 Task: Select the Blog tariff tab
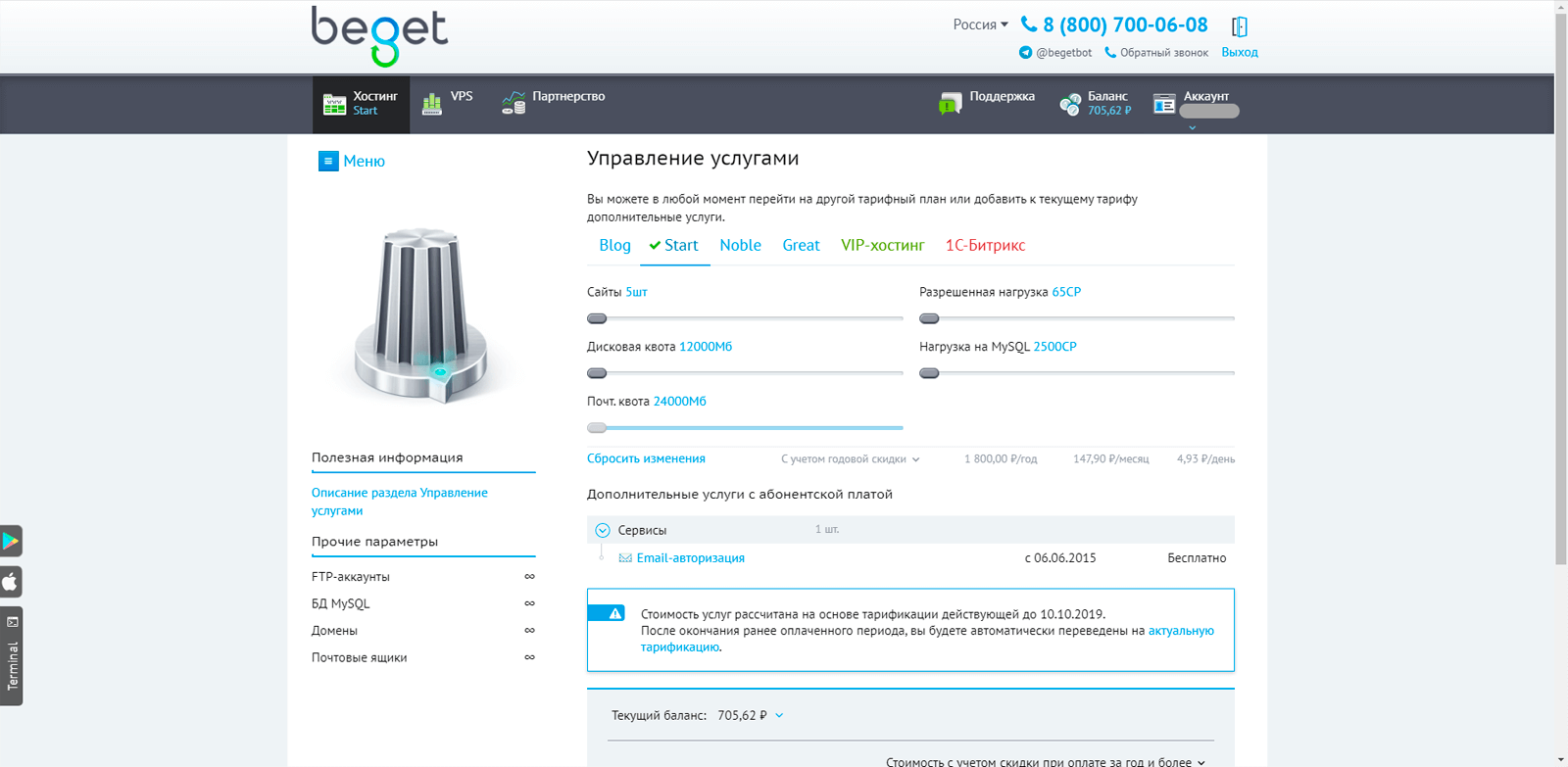(x=614, y=245)
